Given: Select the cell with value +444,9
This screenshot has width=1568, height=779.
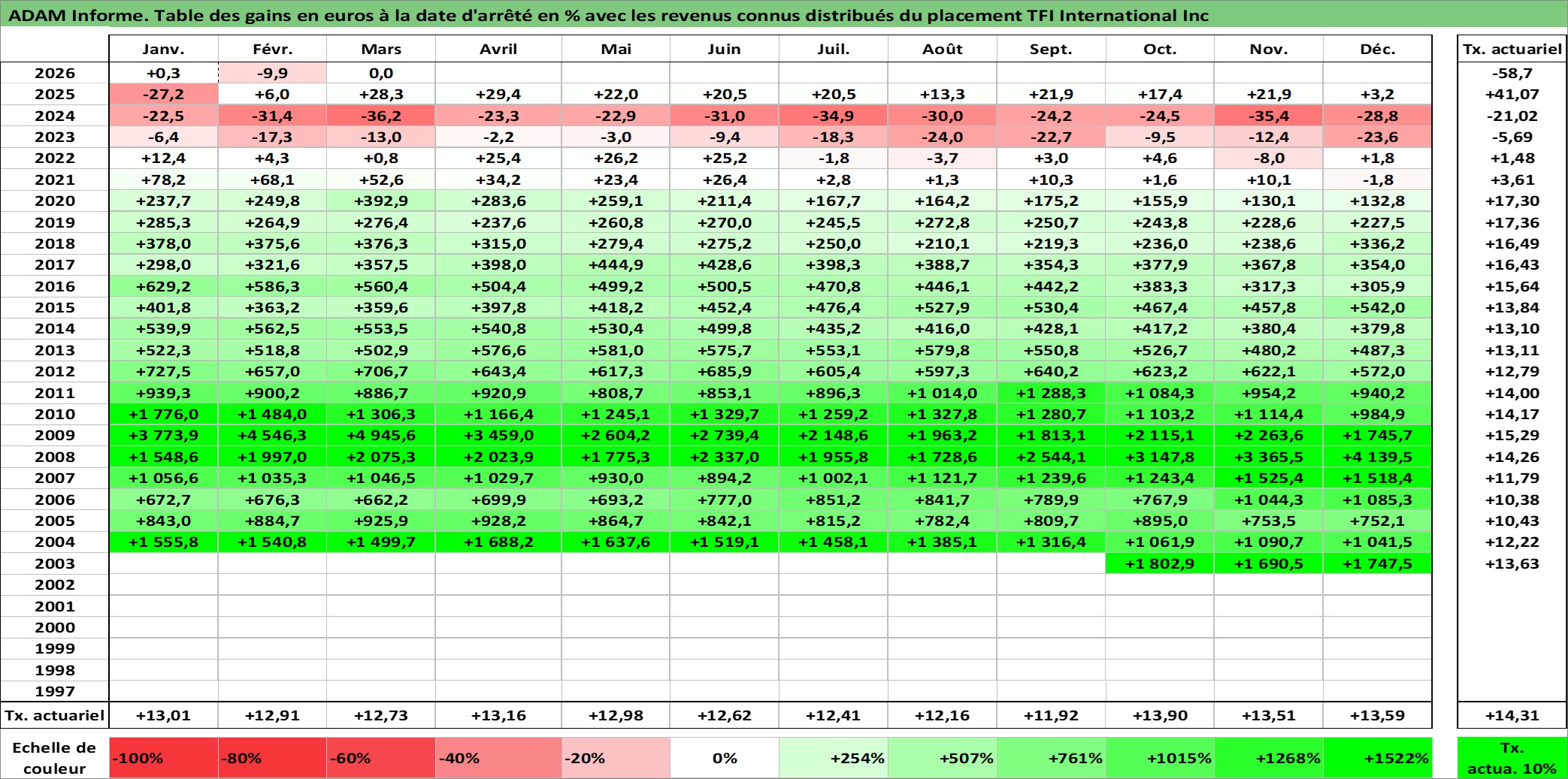Looking at the screenshot, I should click(616, 264).
